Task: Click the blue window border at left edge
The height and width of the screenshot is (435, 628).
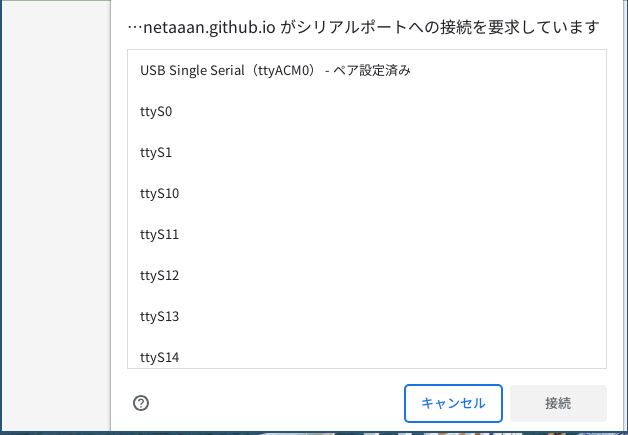Action: [1, 216]
